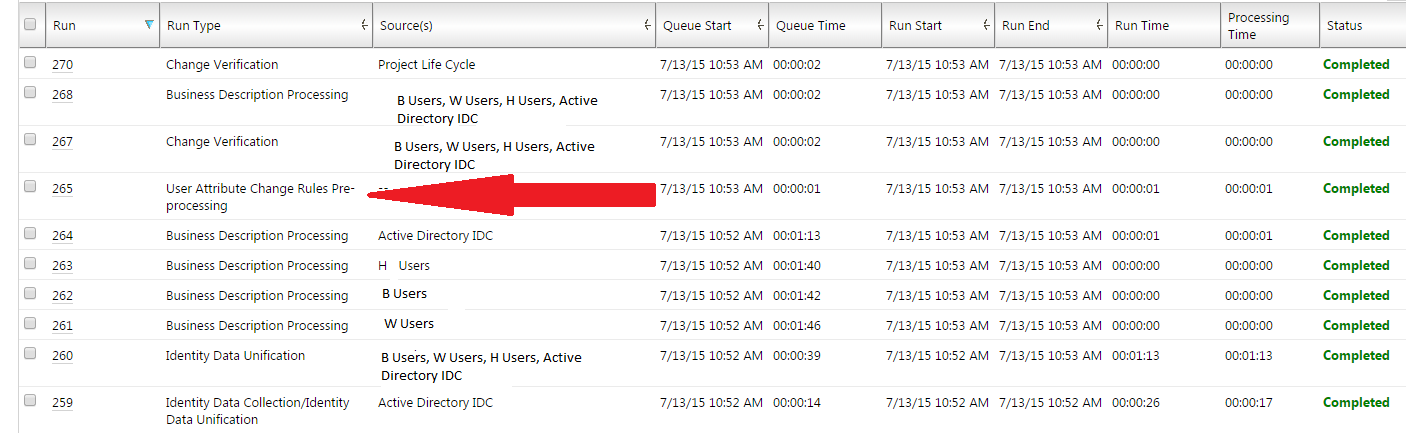Open run 268 details link
This screenshot has width=1406, height=433.
62,95
